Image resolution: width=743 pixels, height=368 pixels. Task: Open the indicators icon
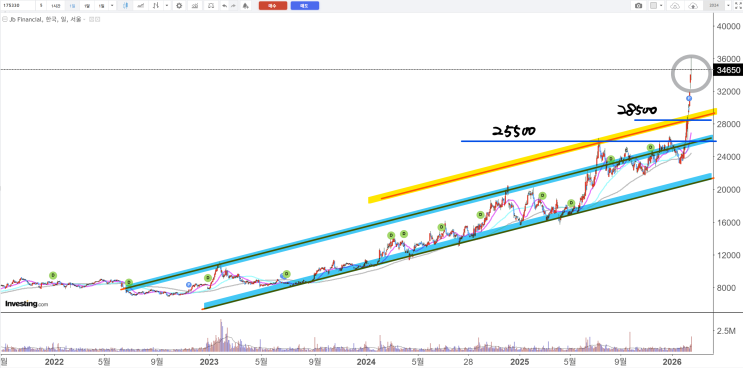pyautogui.click(x=195, y=6)
